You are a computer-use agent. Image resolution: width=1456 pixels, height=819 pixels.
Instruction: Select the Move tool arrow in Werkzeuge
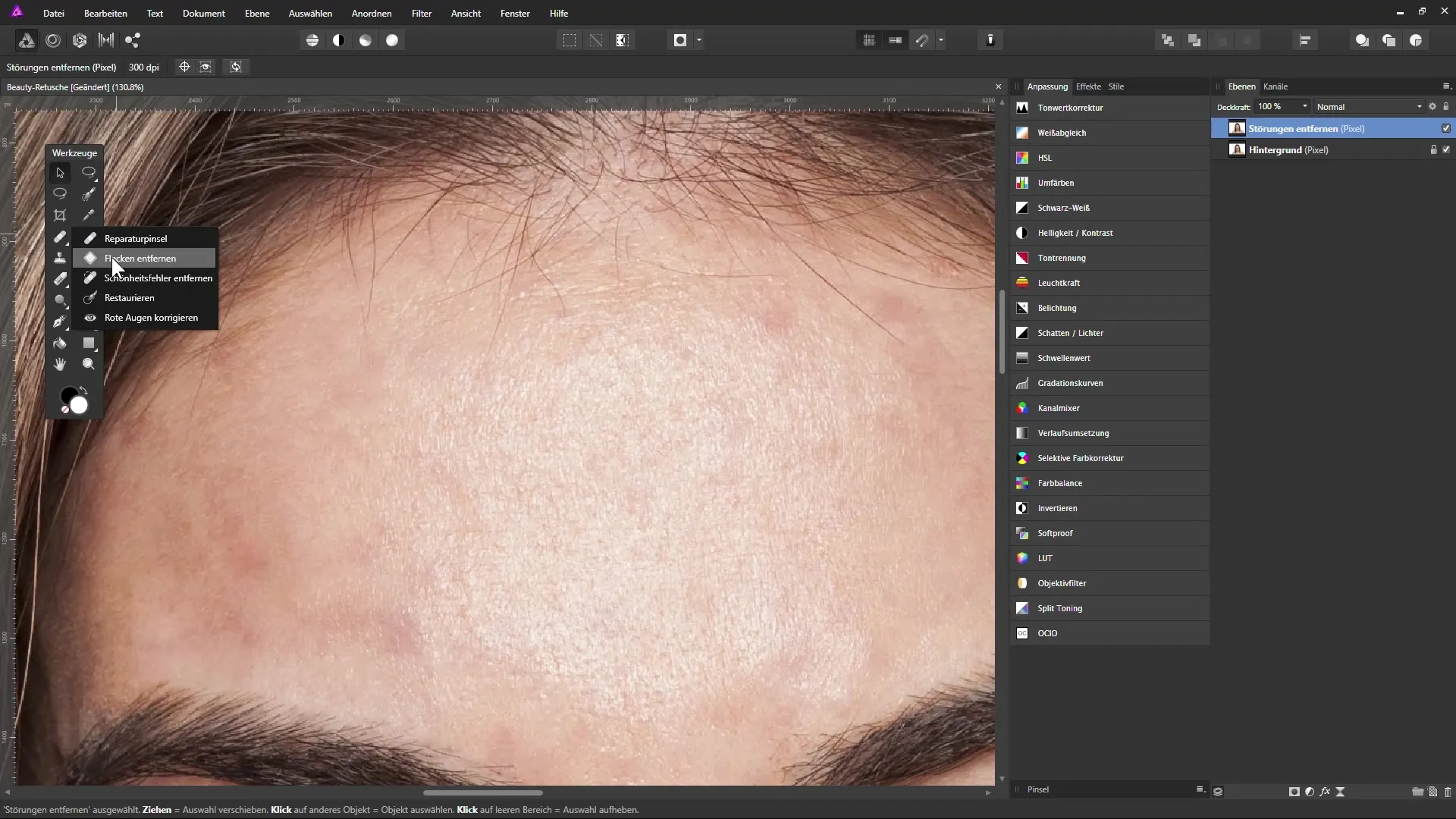60,173
